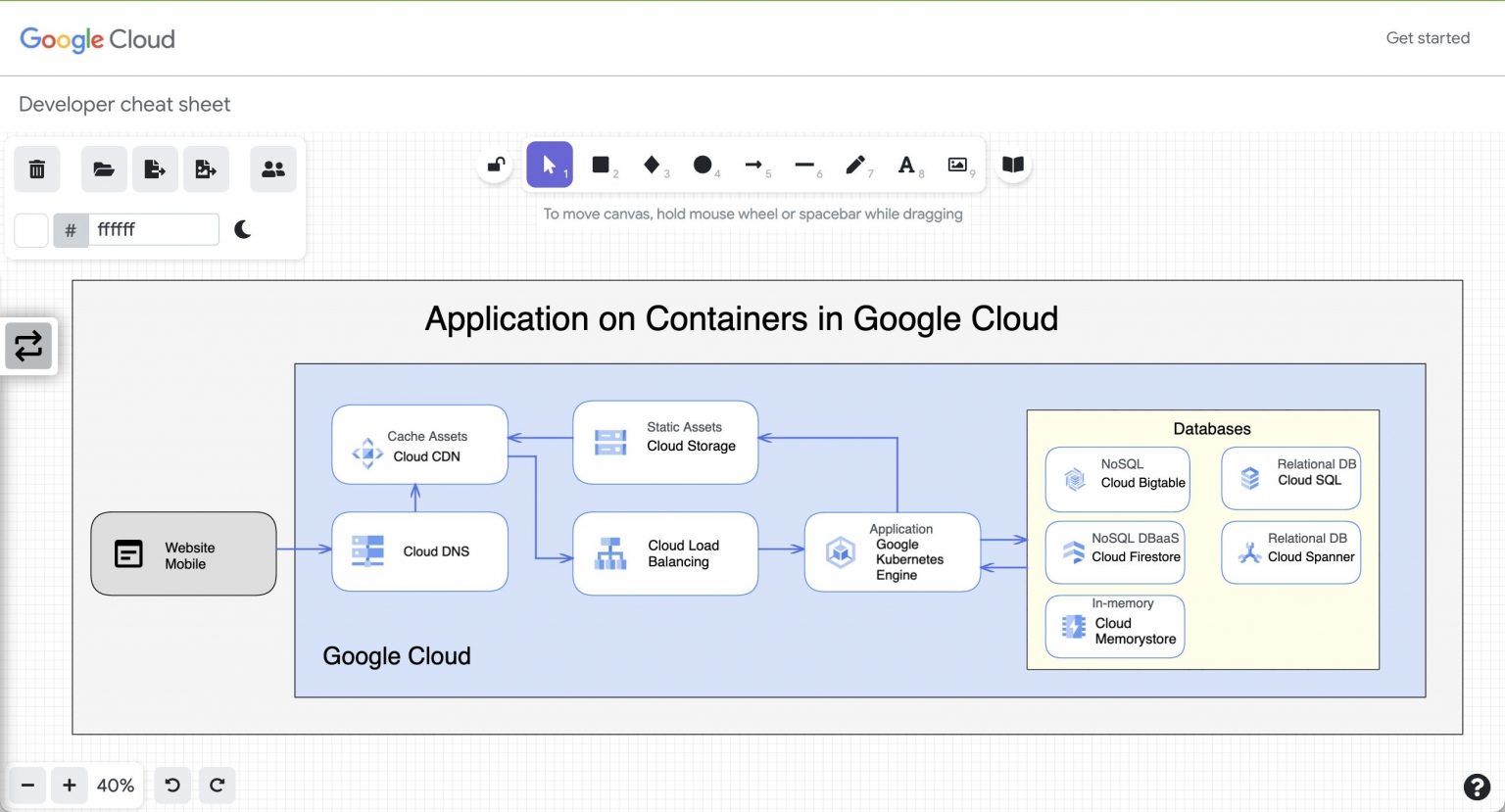The height and width of the screenshot is (812, 1505).
Task: Select the rectangle tool
Action: click(601, 165)
